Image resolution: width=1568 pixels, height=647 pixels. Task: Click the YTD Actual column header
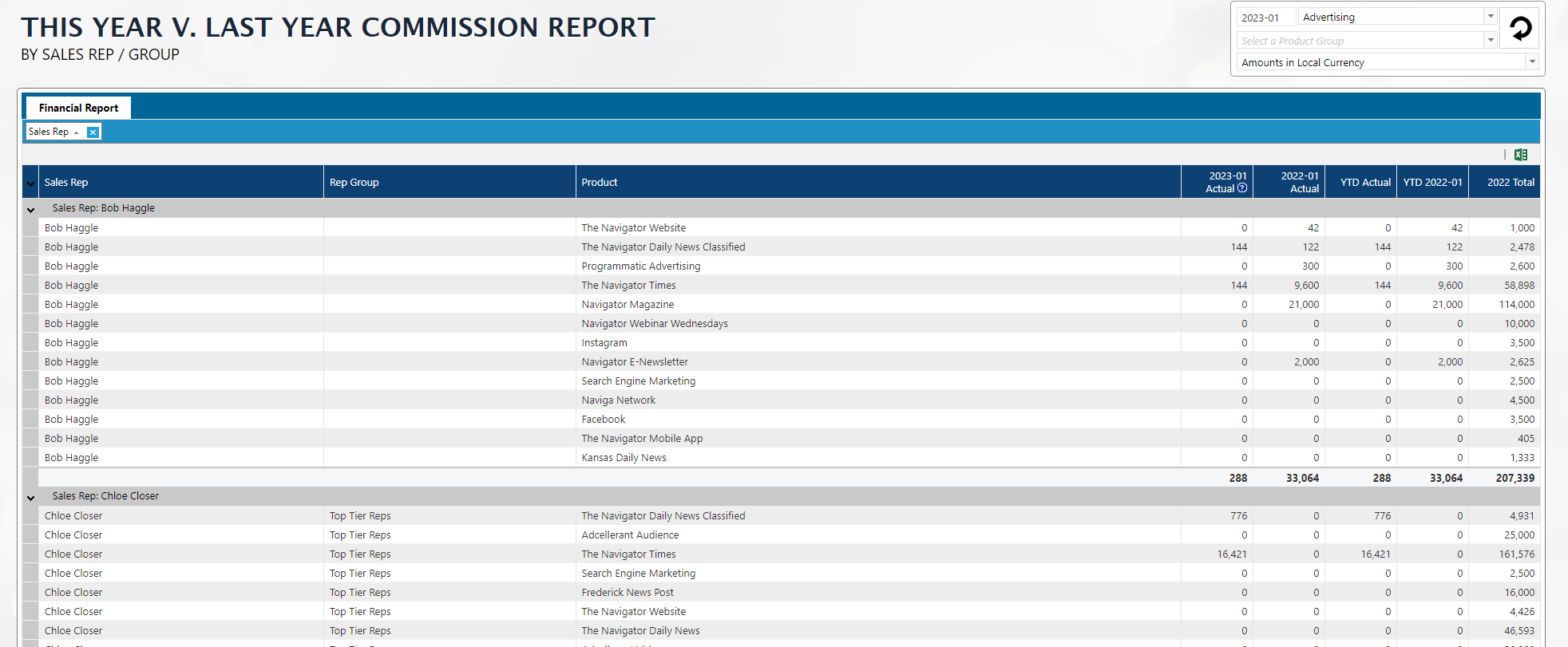pyautogui.click(x=1364, y=183)
